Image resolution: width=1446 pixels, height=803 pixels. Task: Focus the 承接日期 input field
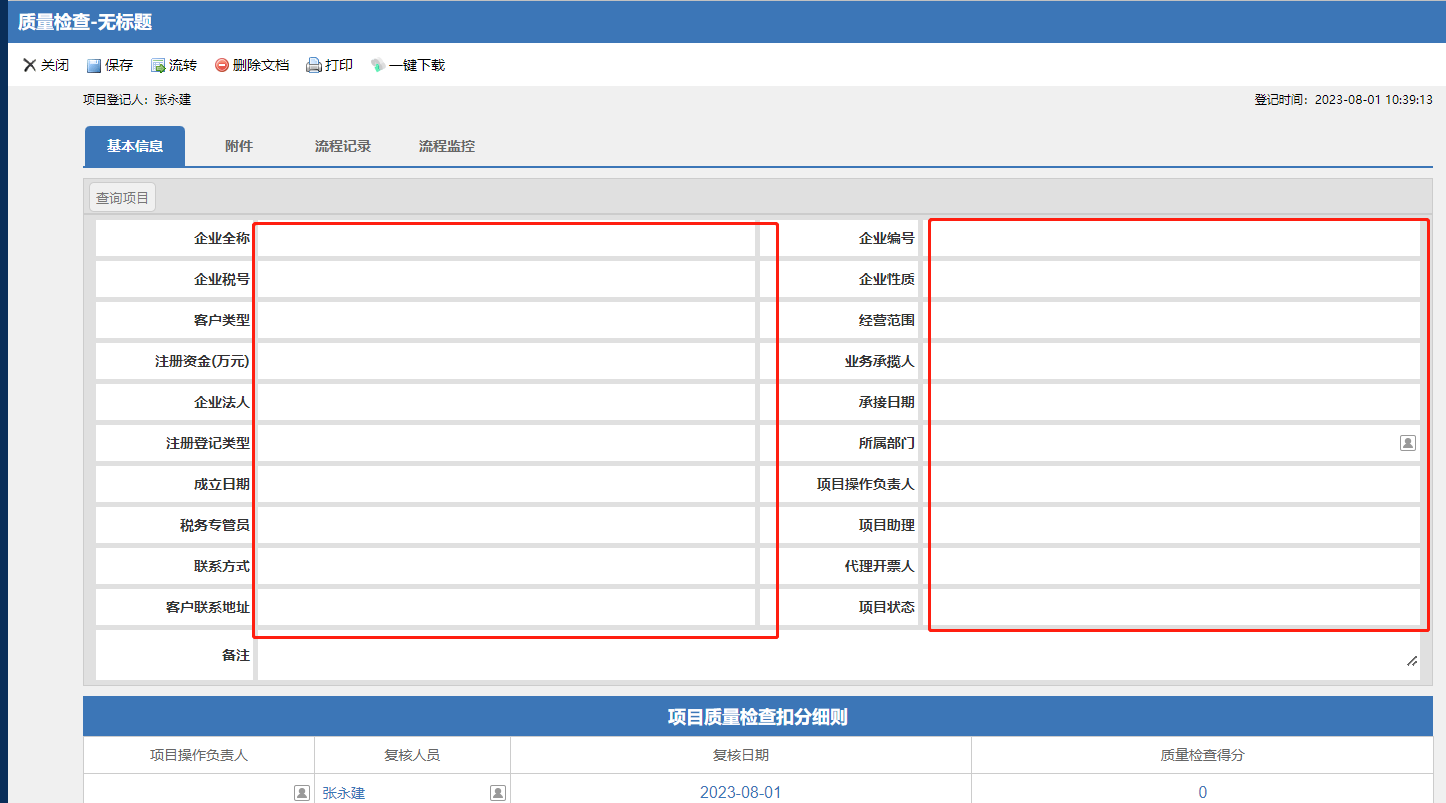click(1171, 402)
